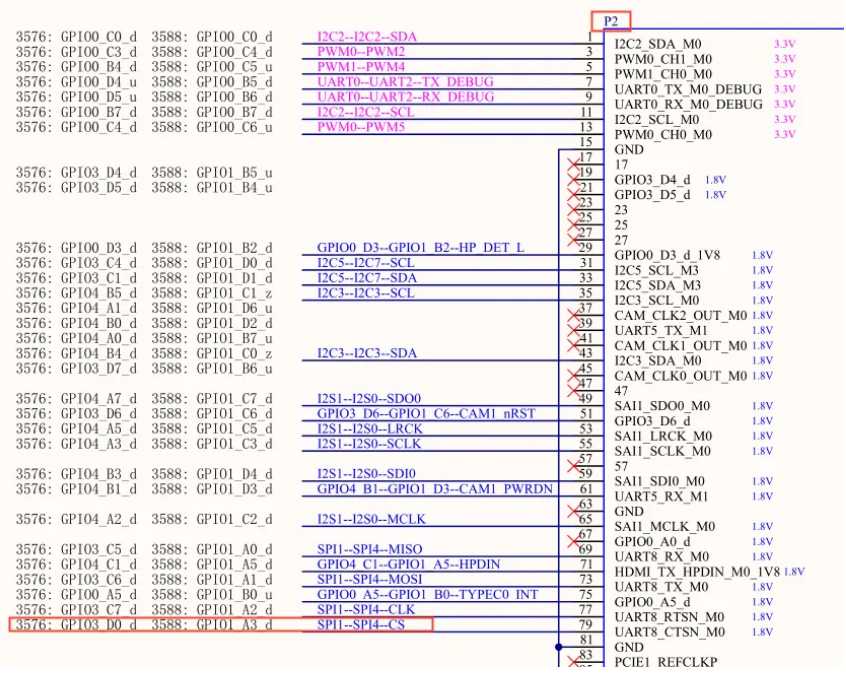Click the HDMI_TX_HPDIN_M0_1V8 pin name
This screenshot has width=846, height=677.
pos(697,571)
